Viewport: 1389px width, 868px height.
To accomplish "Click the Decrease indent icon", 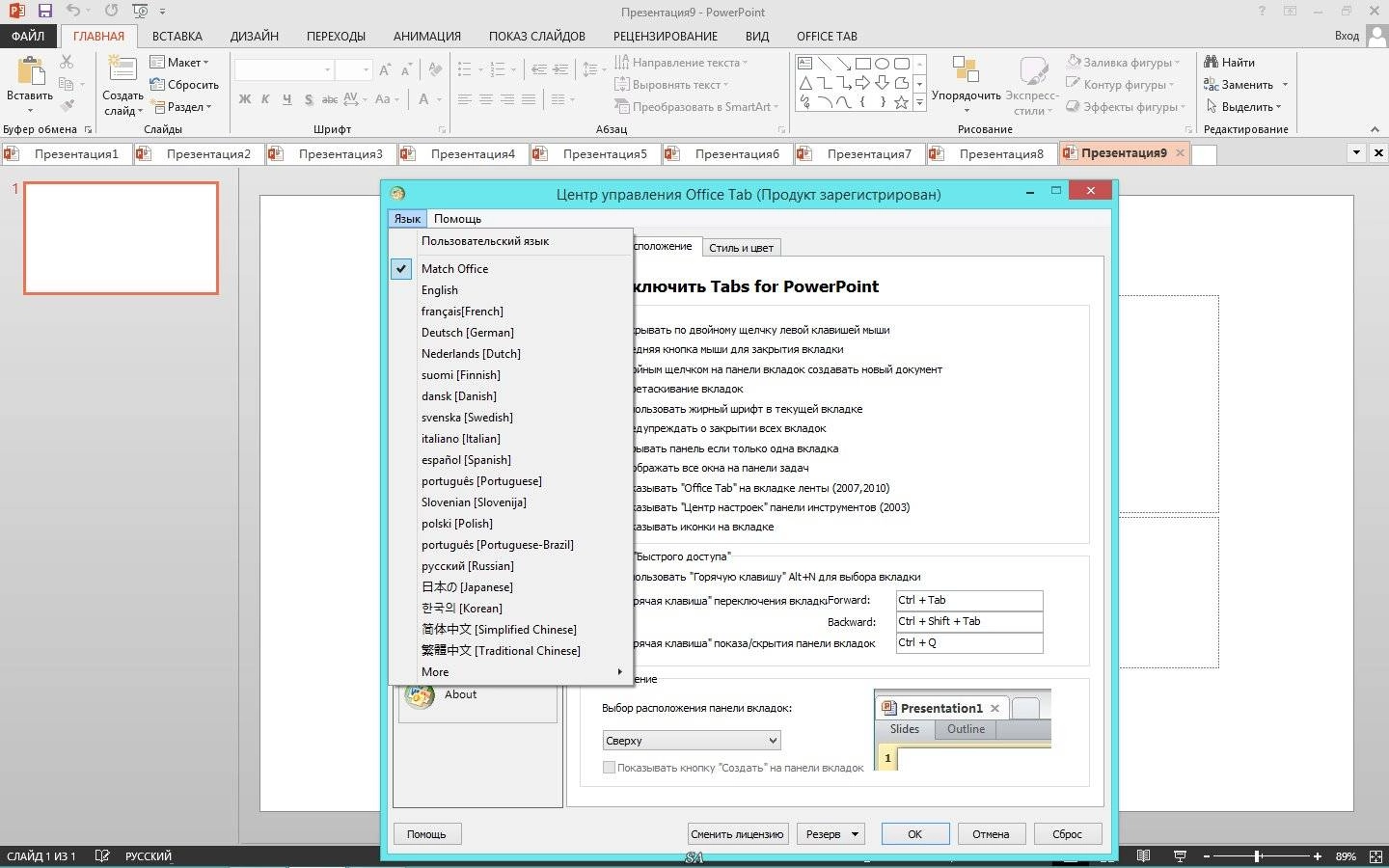I will 539,69.
